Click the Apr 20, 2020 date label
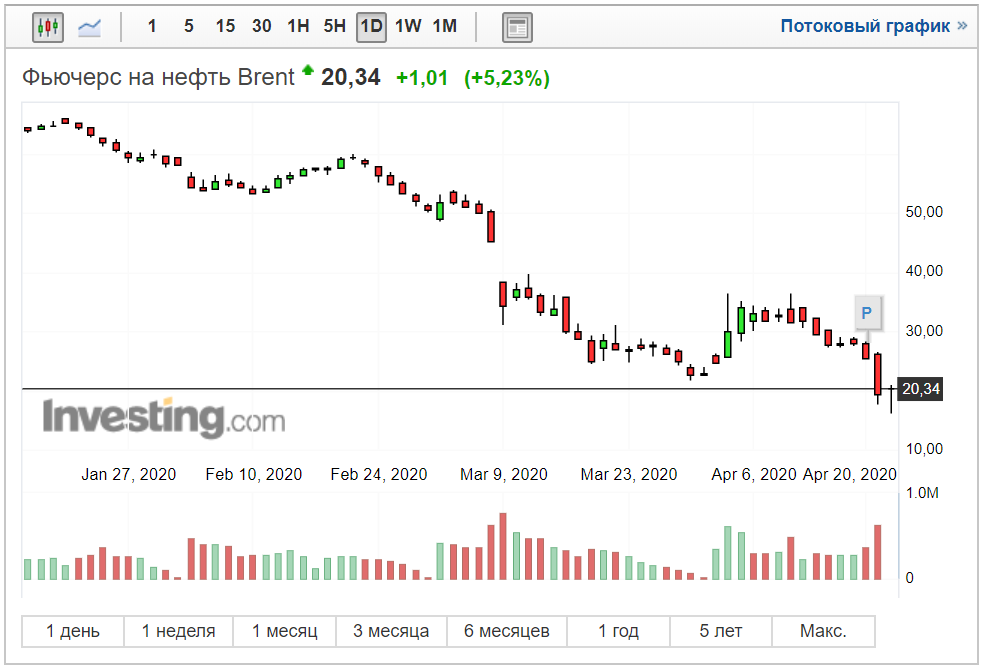Viewport: 983px width, 668px height. 849,474
